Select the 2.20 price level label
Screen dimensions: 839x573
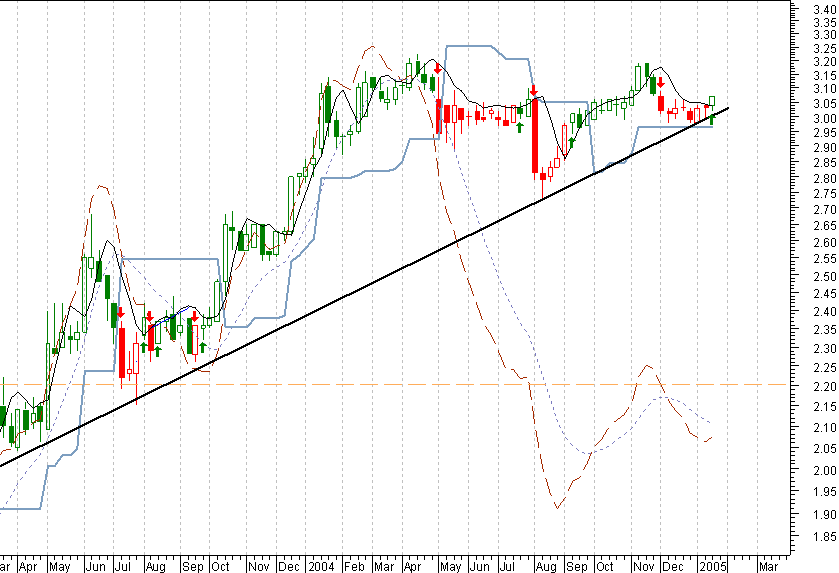pyautogui.click(x=825, y=387)
